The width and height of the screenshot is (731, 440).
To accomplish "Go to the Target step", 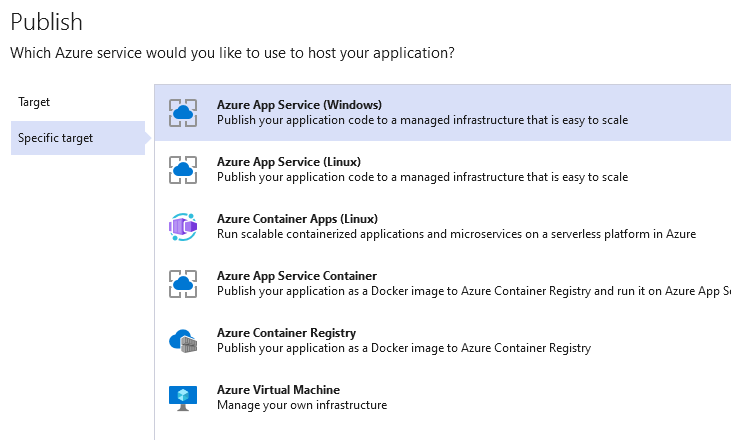I will point(34,102).
